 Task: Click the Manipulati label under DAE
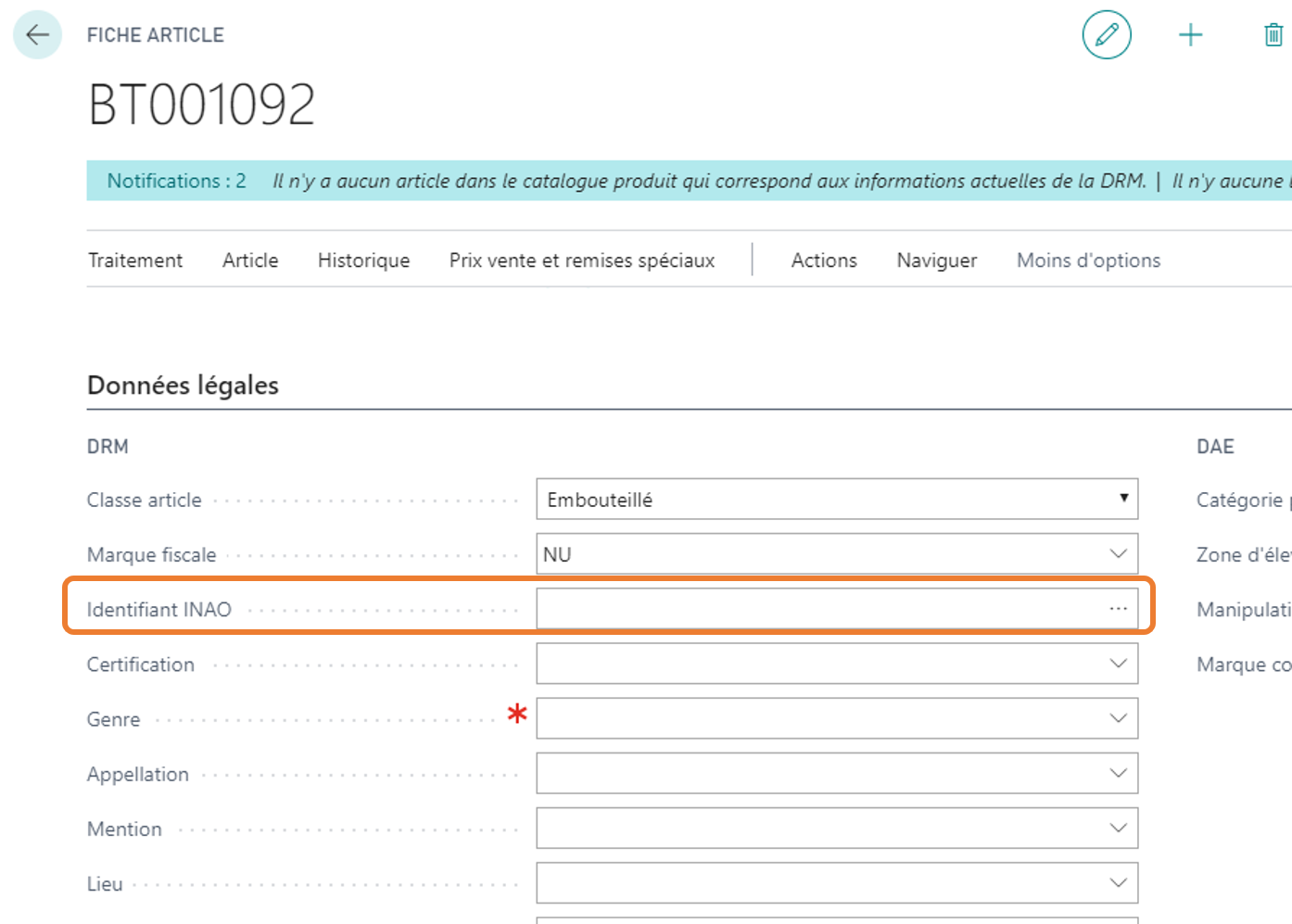click(1244, 610)
